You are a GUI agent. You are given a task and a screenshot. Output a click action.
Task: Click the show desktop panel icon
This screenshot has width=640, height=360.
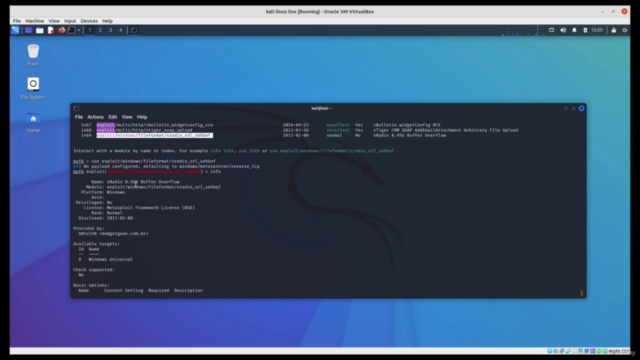point(29,30)
